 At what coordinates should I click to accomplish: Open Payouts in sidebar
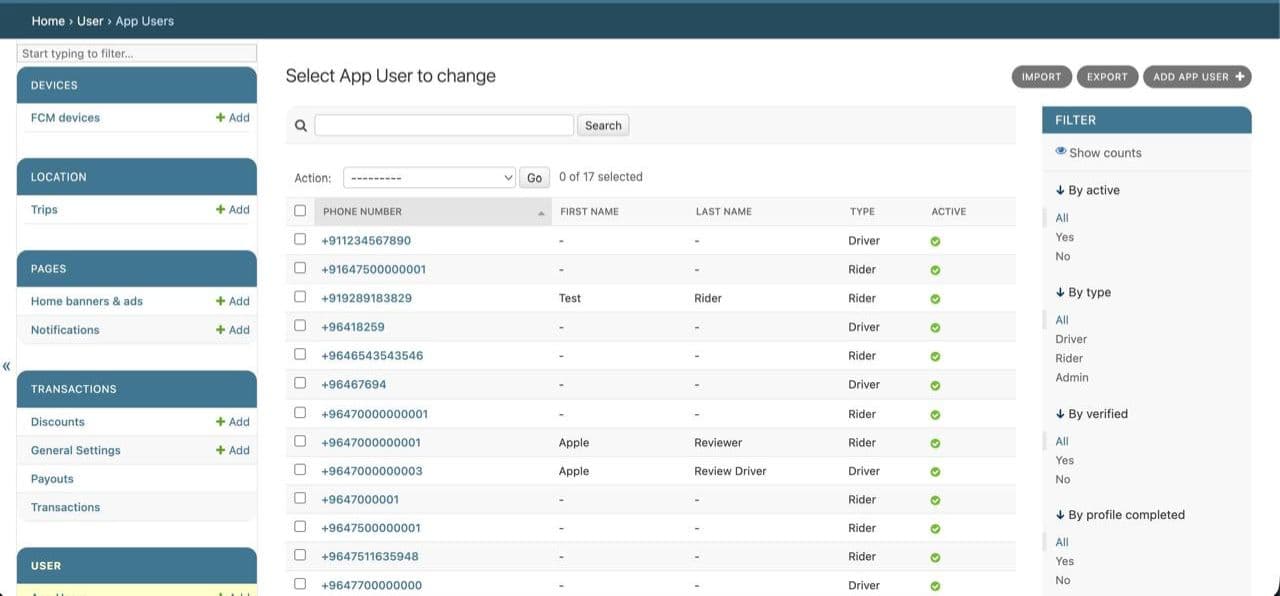(52, 479)
